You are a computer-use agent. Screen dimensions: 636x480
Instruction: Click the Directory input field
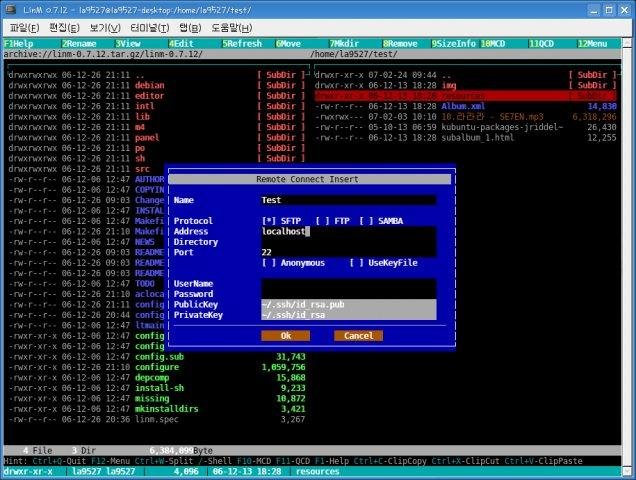349,242
